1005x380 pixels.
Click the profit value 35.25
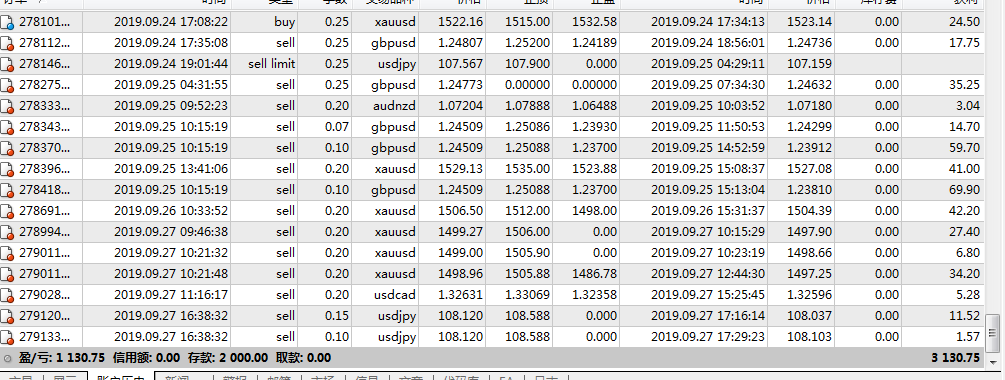tap(965, 85)
